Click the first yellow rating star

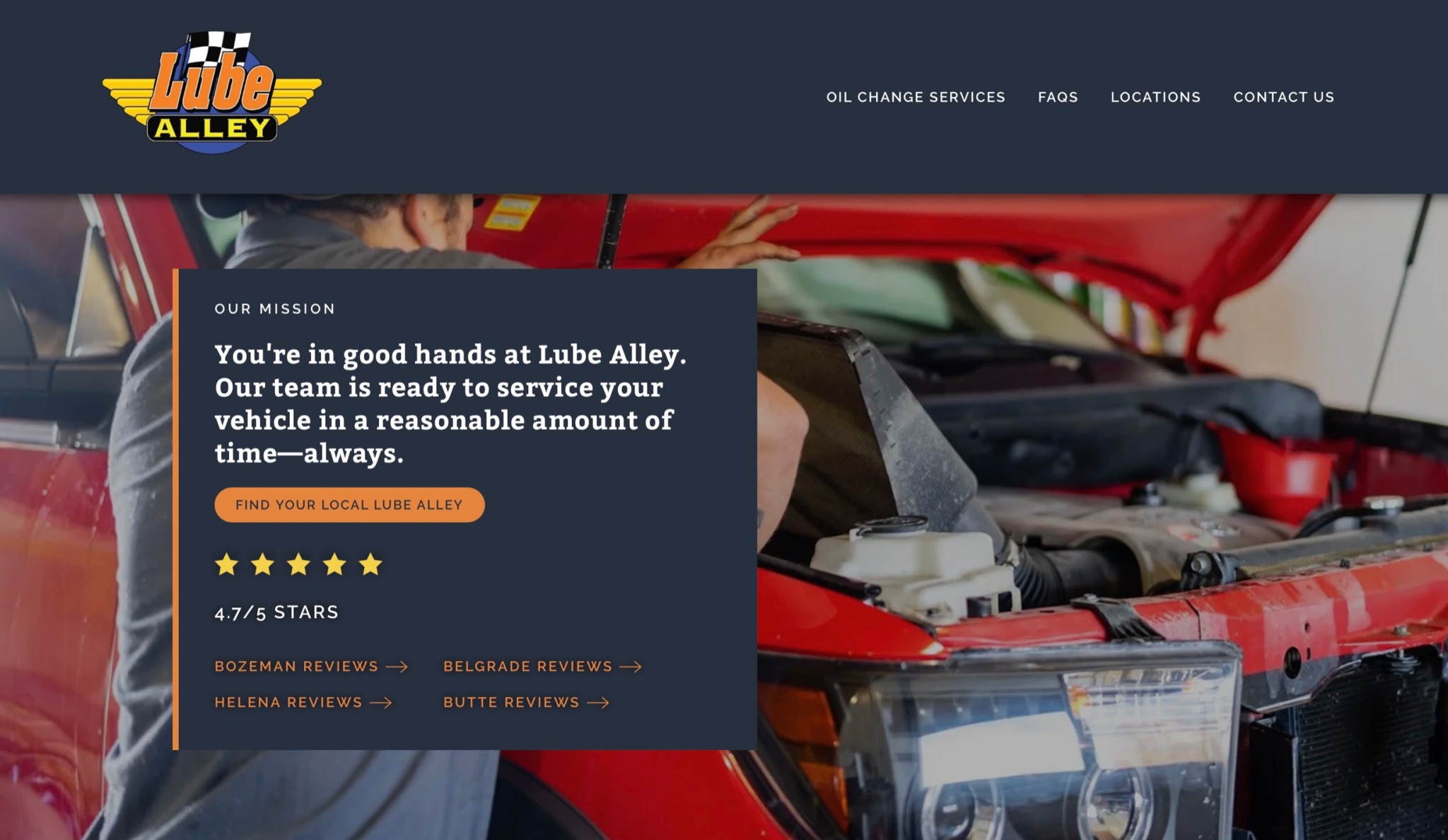(226, 565)
